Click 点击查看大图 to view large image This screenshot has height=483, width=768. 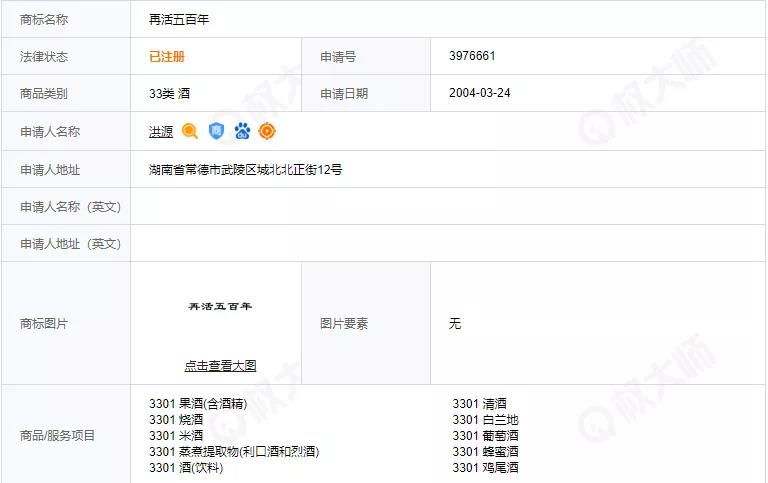click(220, 366)
